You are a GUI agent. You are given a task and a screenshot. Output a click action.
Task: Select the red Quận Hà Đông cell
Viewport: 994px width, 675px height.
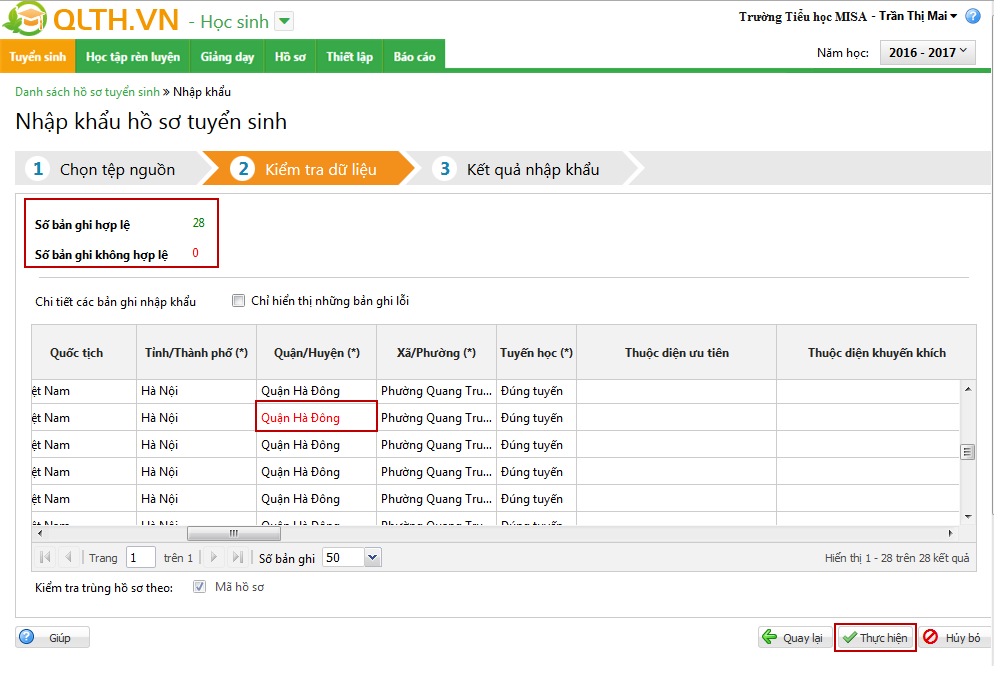pyautogui.click(x=316, y=417)
